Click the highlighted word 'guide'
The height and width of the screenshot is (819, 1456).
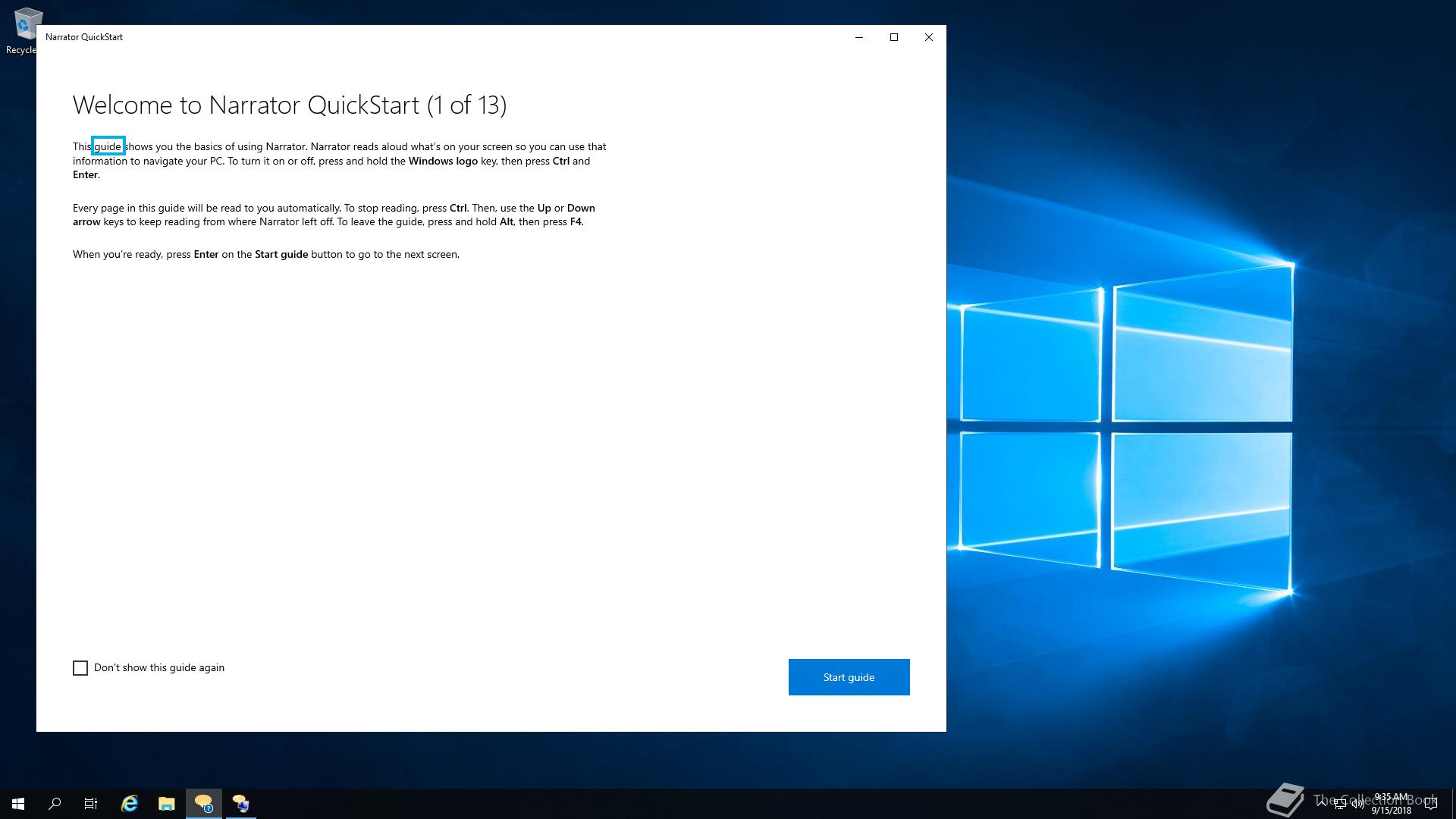point(108,146)
